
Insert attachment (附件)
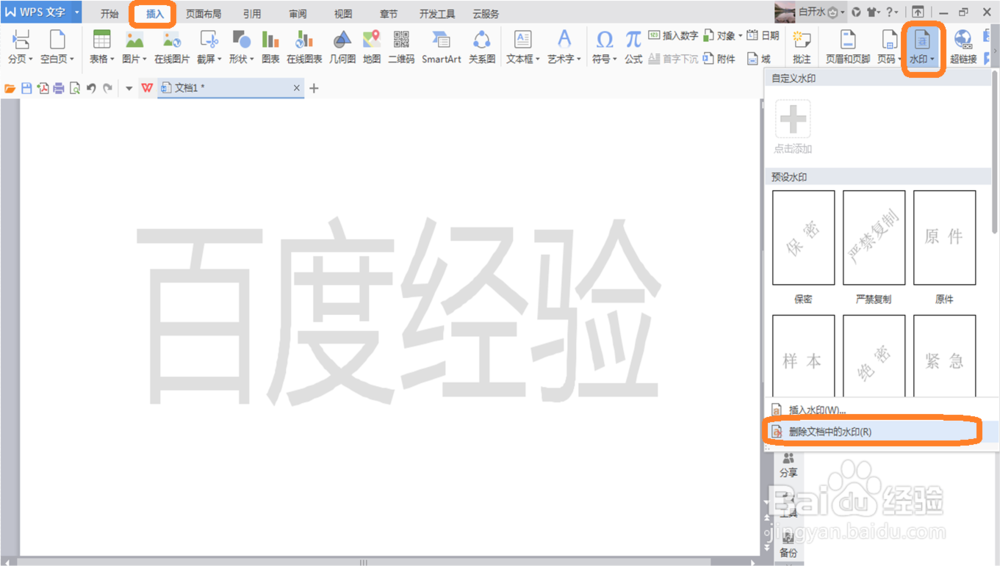point(719,59)
